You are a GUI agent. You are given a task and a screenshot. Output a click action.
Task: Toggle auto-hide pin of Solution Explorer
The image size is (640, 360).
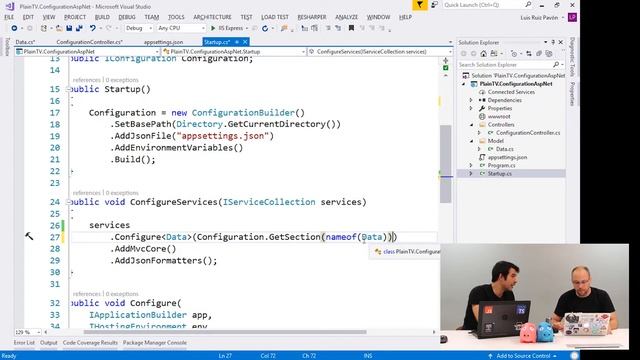coord(553,42)
